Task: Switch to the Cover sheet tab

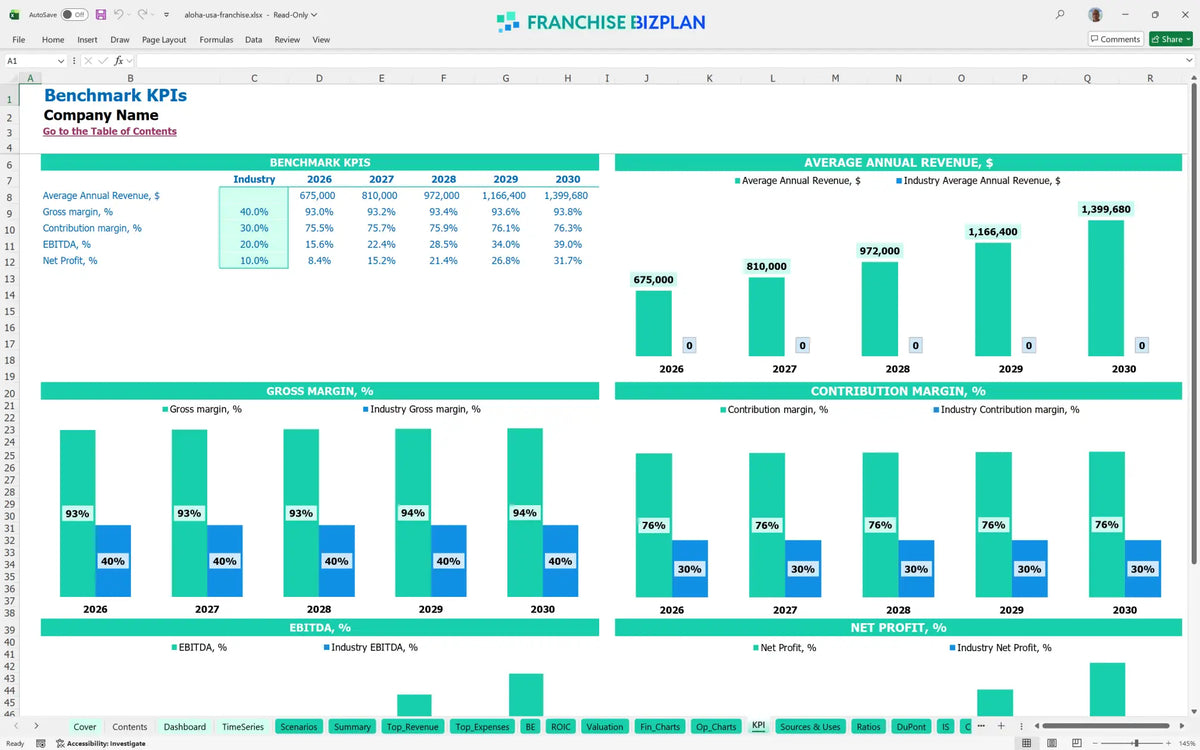Action: tap(85, 727)
